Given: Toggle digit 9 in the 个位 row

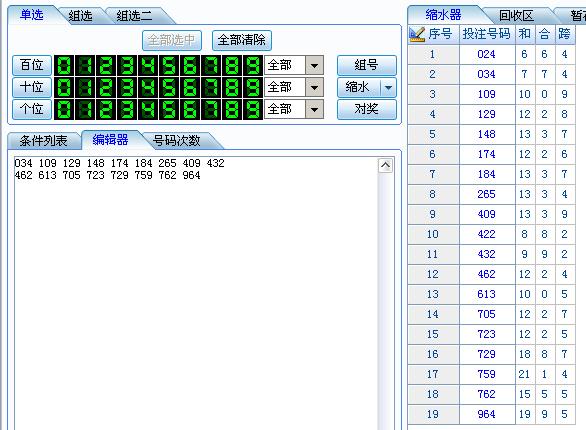Looking at the screenshot, I should tap(253, 110).
